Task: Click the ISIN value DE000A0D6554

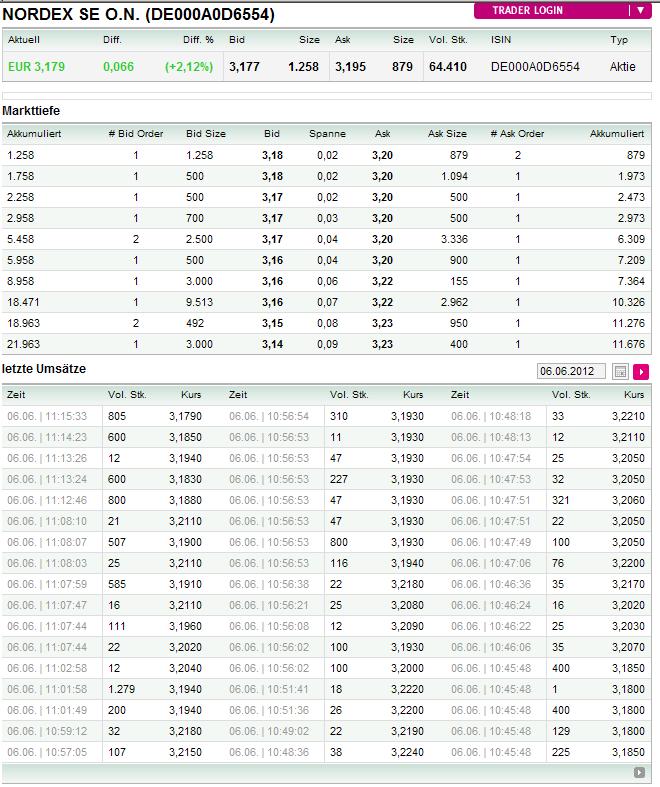Action: 536,67
